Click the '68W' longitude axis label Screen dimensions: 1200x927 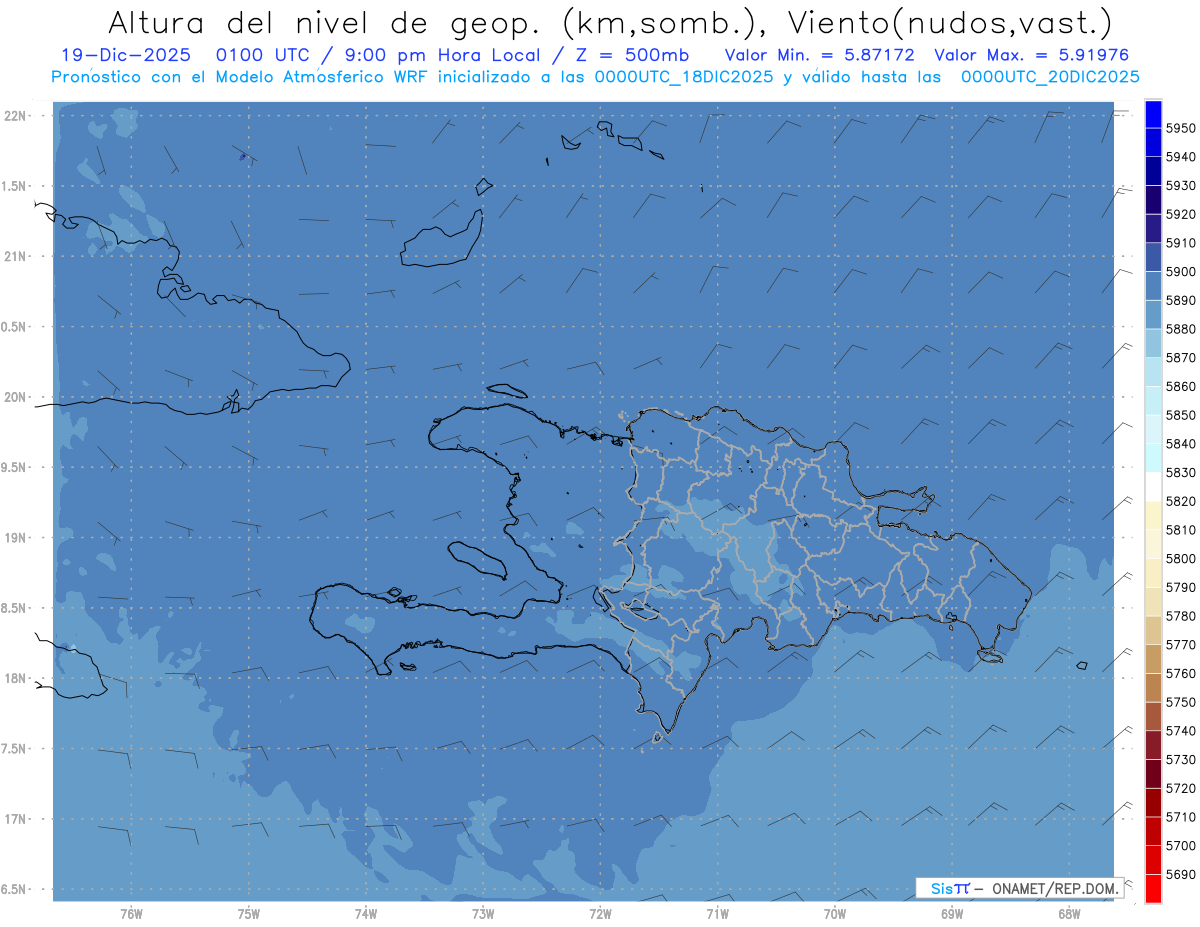1068,913
